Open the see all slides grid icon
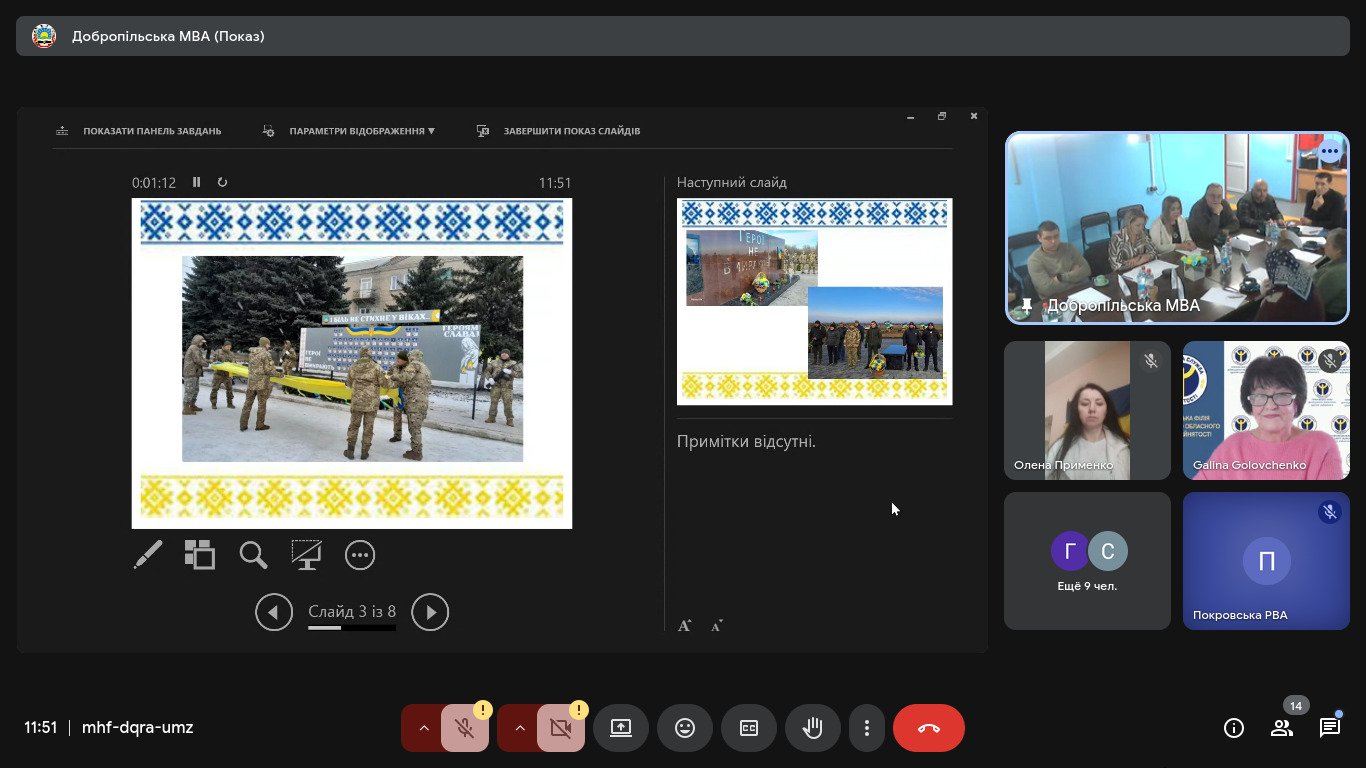 pyautogui.click(x=200, y=555)
